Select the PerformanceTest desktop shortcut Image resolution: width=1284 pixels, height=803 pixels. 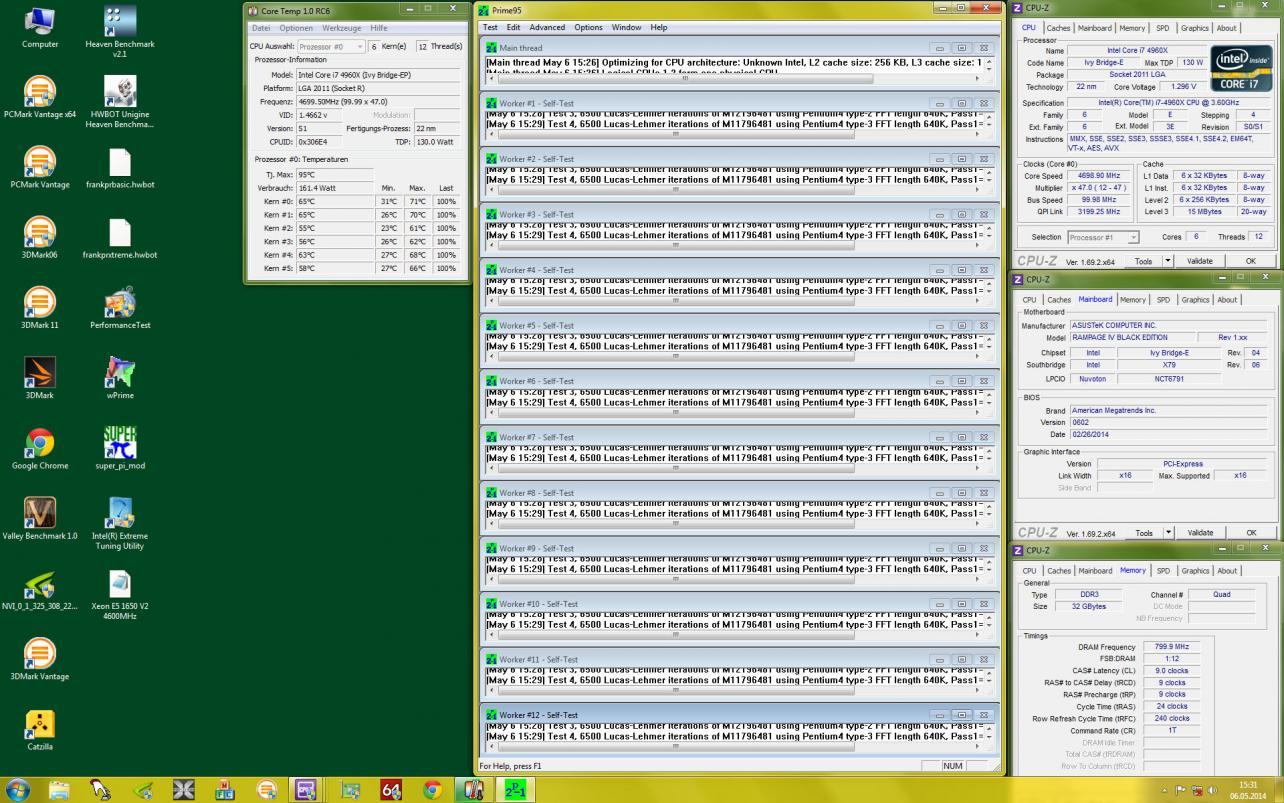coord(119,308)
